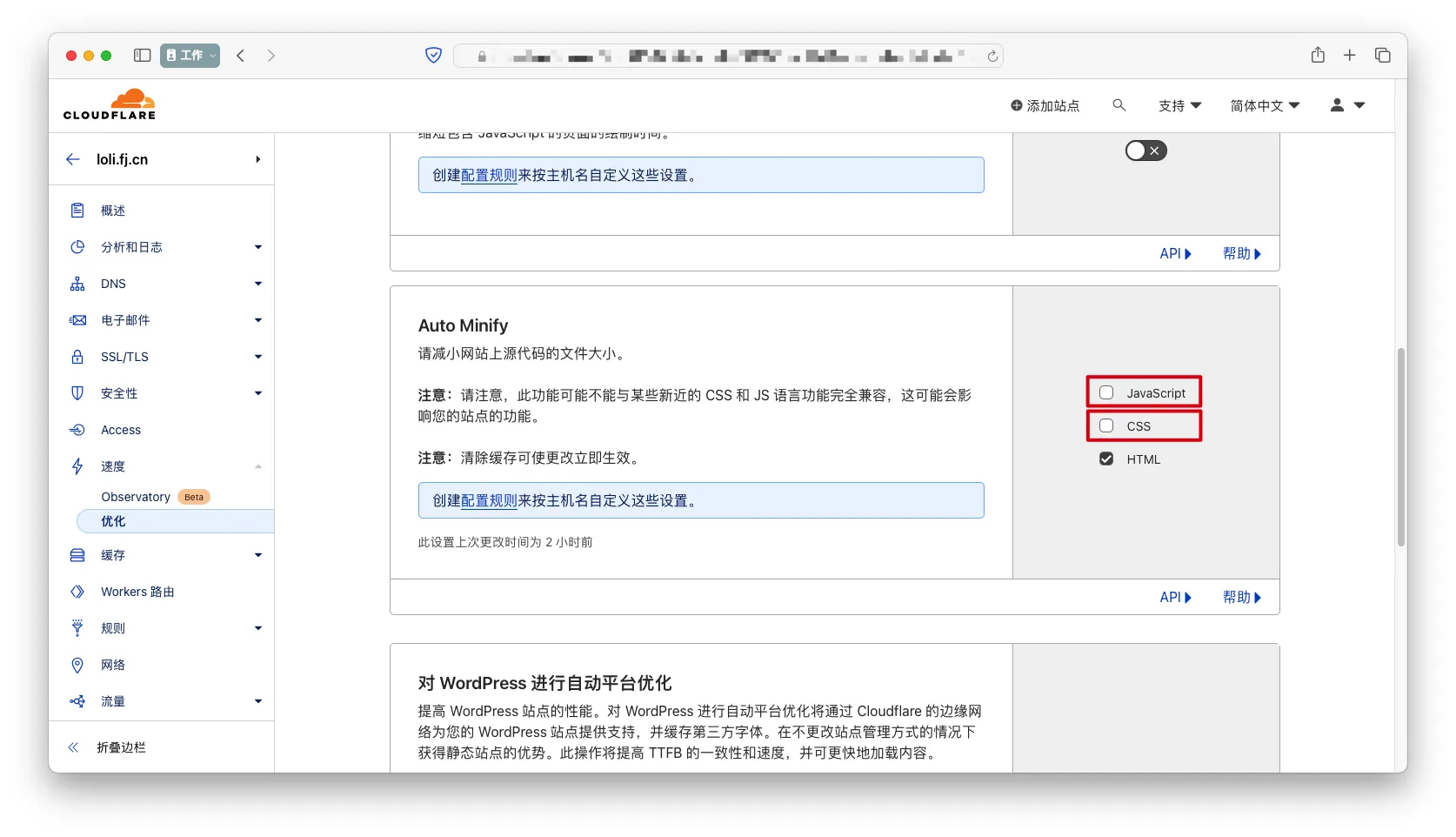Screen dimensions: 1456x837
Task: Click the Safari share icon
Action: [1318, 56]
